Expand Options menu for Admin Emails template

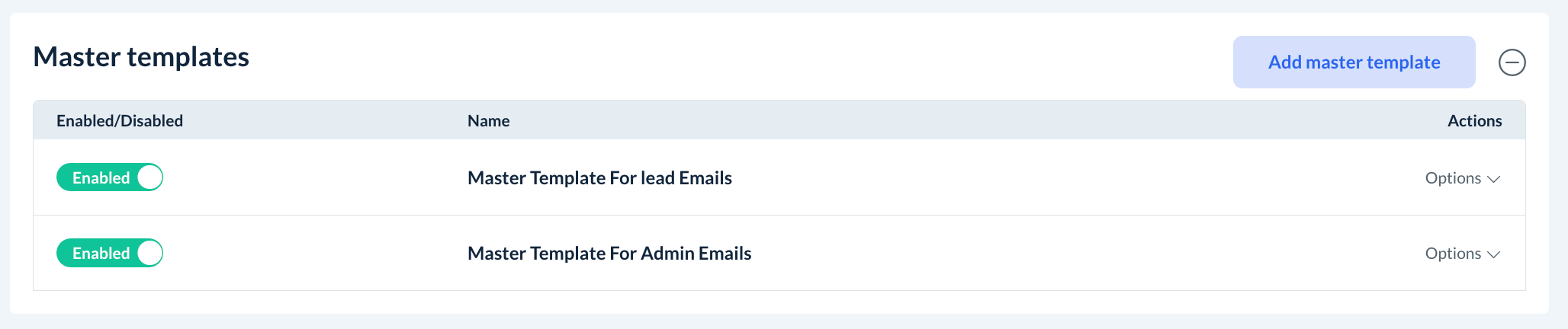1462,254
